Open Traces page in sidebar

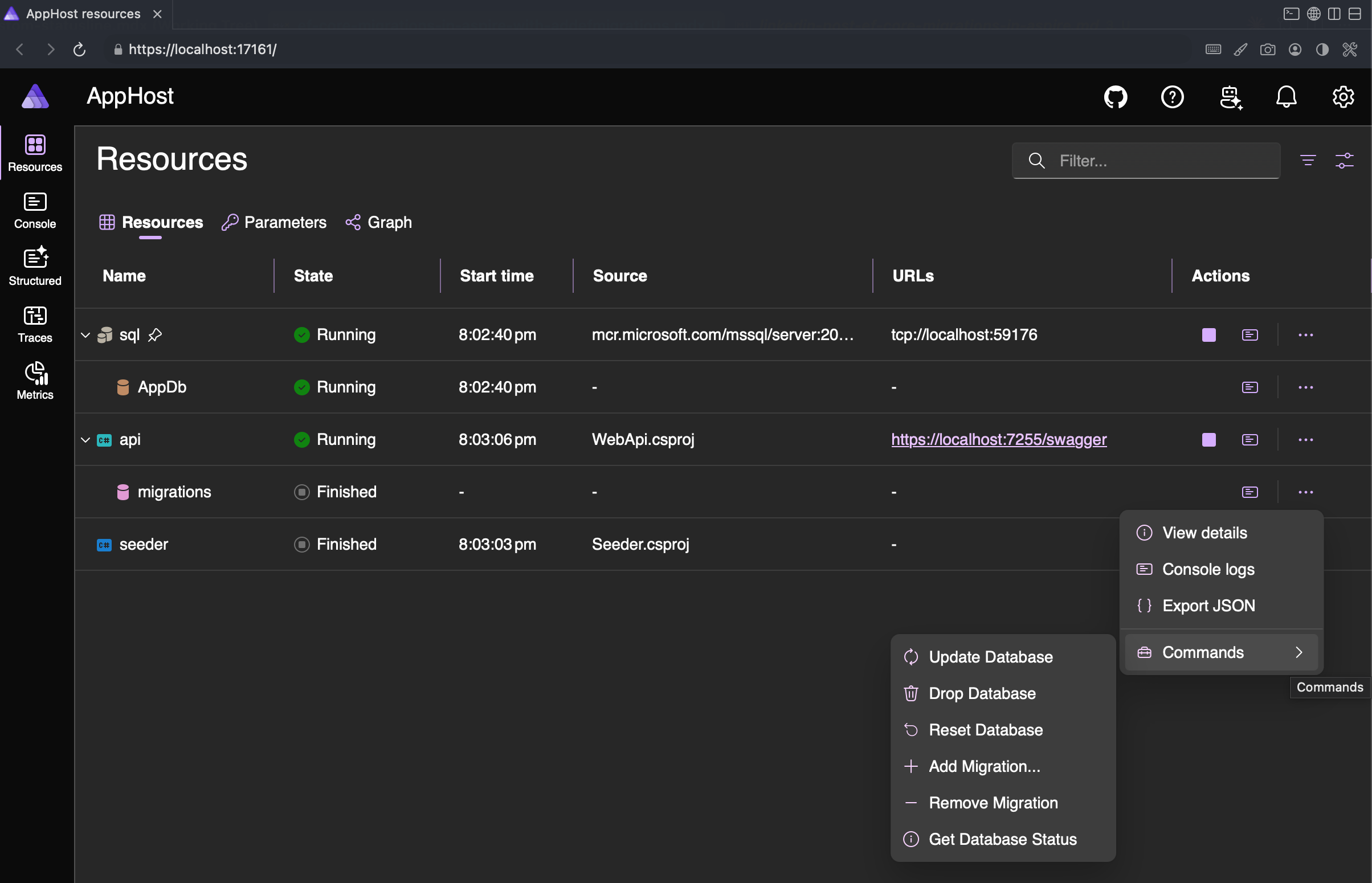(35, 324)
